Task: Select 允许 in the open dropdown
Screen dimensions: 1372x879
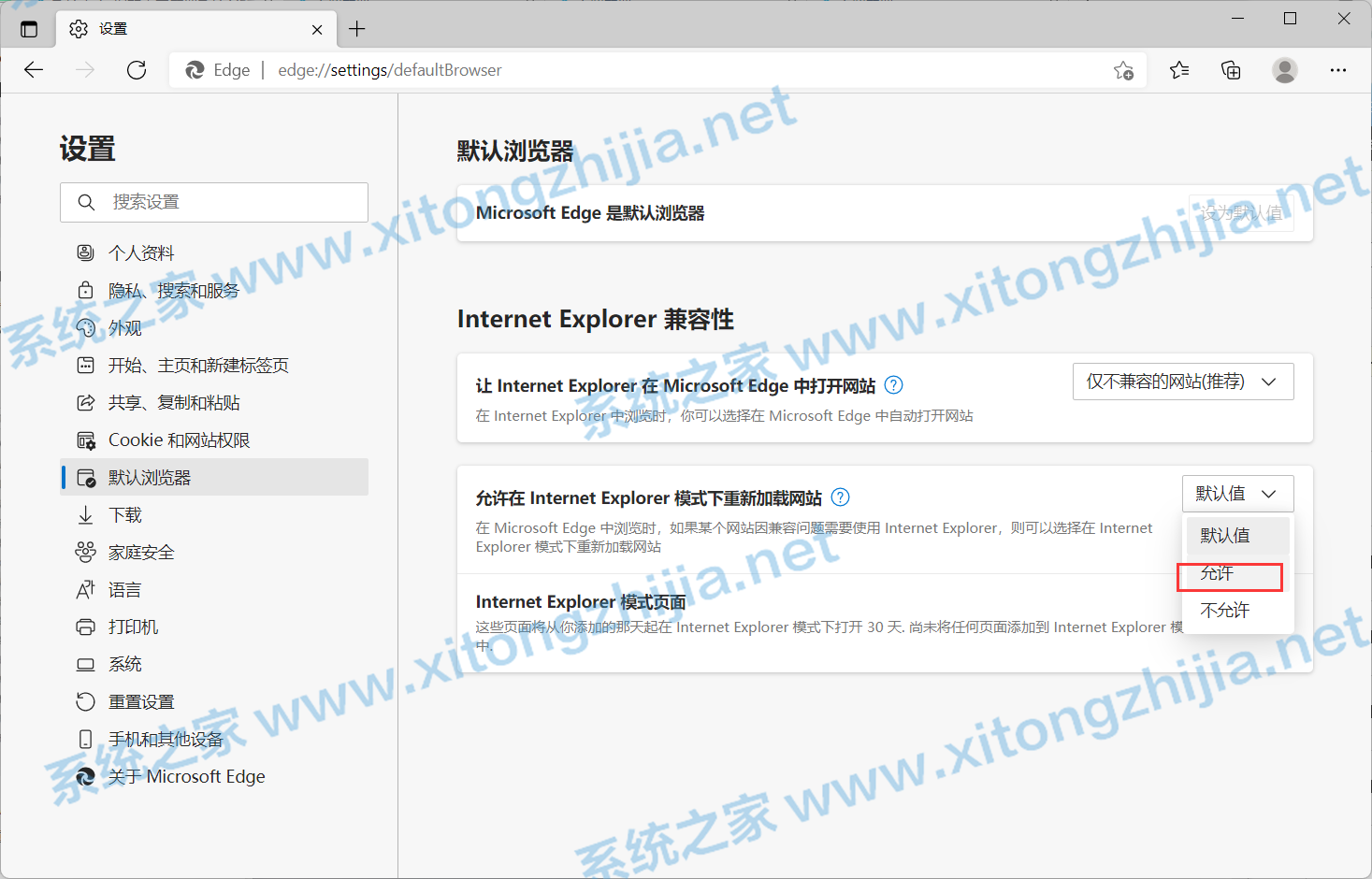Action: pos(1228,574)
